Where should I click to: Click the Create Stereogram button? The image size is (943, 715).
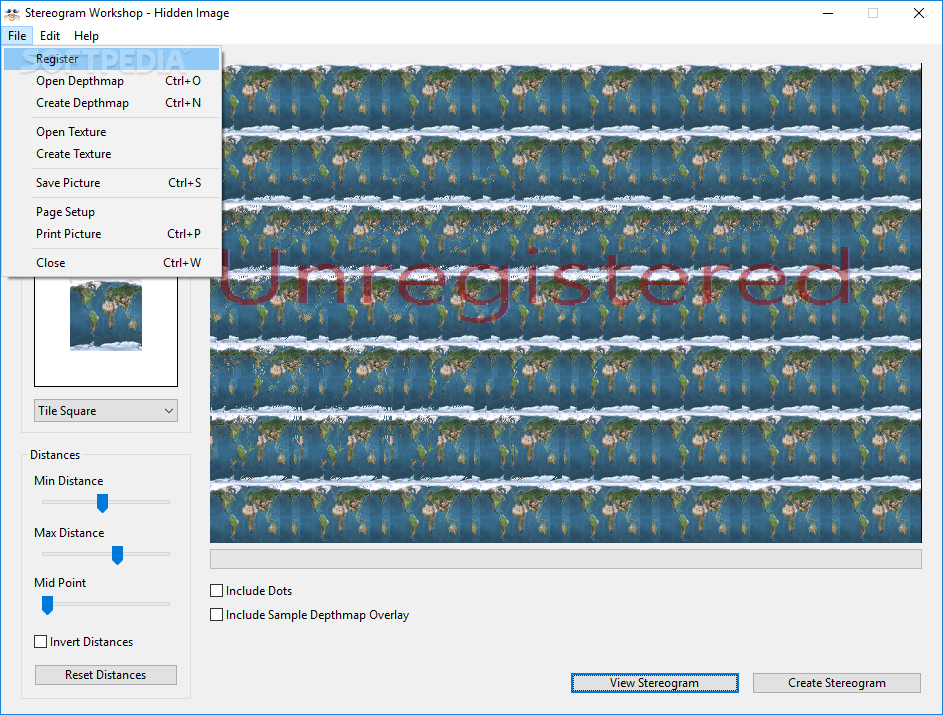click(x=837, y=683)
